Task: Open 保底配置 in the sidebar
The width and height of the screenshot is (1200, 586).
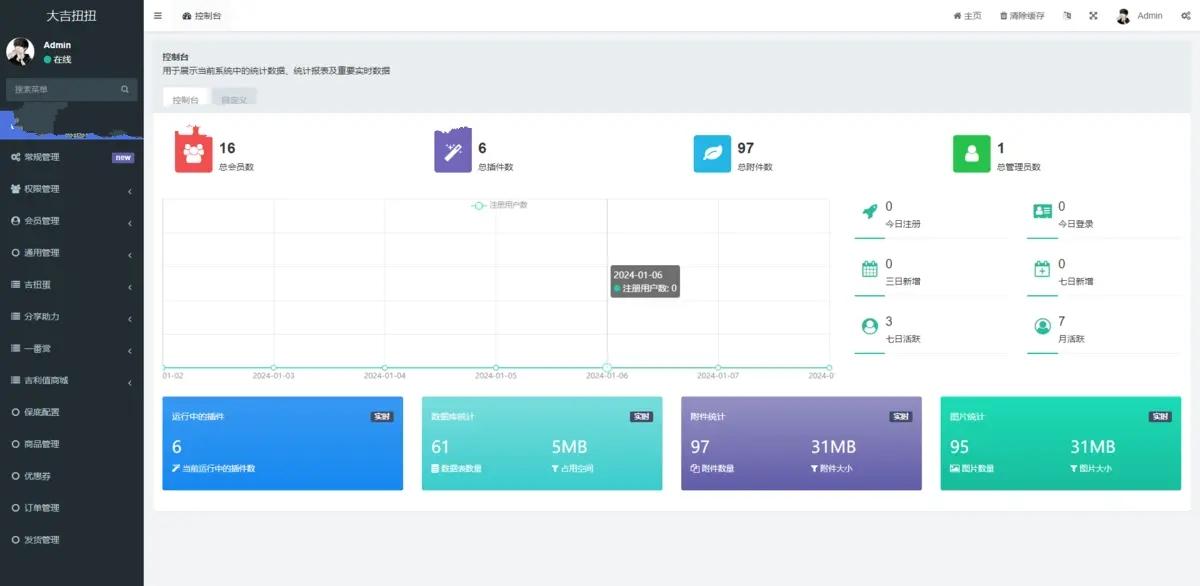Action: [x=72, y=412]
